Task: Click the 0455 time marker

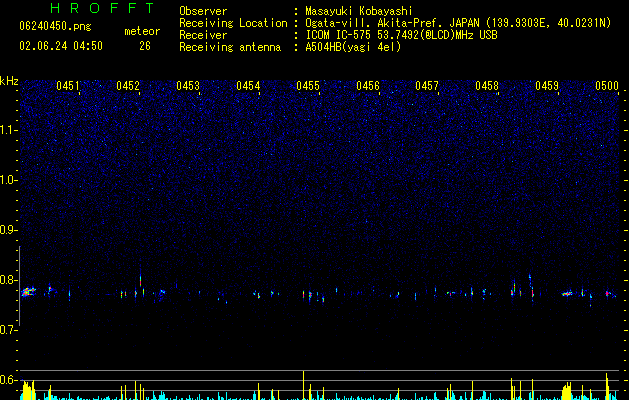Action: pyautogui.click(x=308, y=86)
